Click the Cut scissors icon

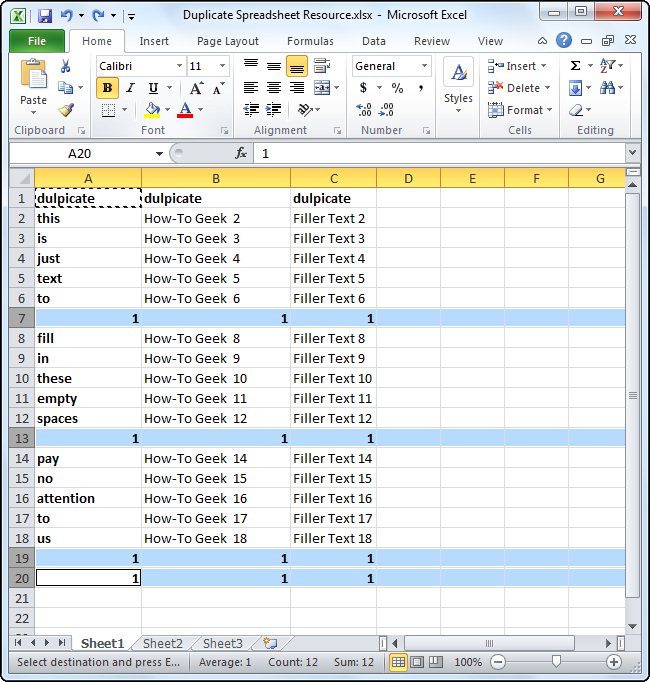[x=66, y=66]
